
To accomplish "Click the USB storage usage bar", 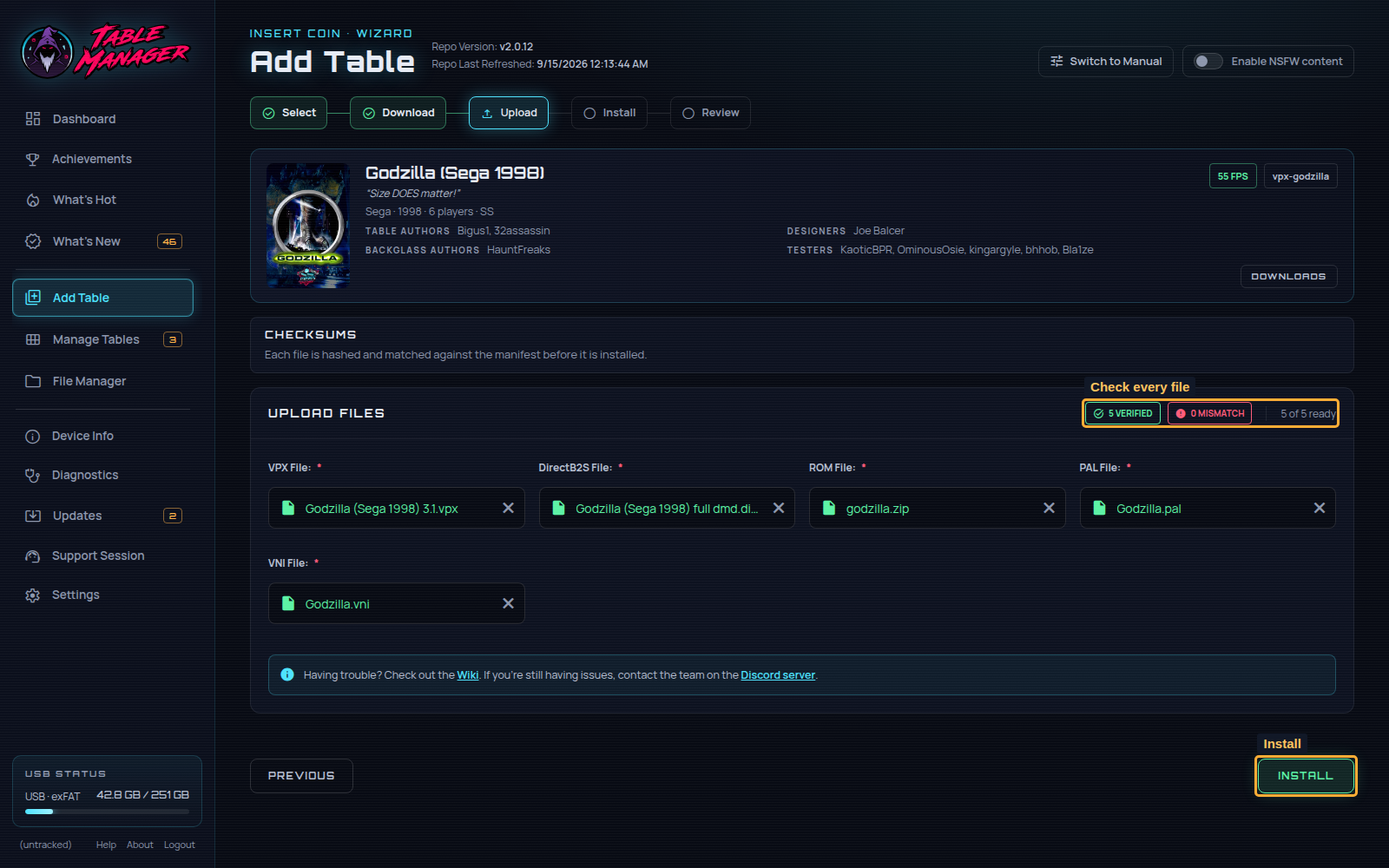I will 107,812.
